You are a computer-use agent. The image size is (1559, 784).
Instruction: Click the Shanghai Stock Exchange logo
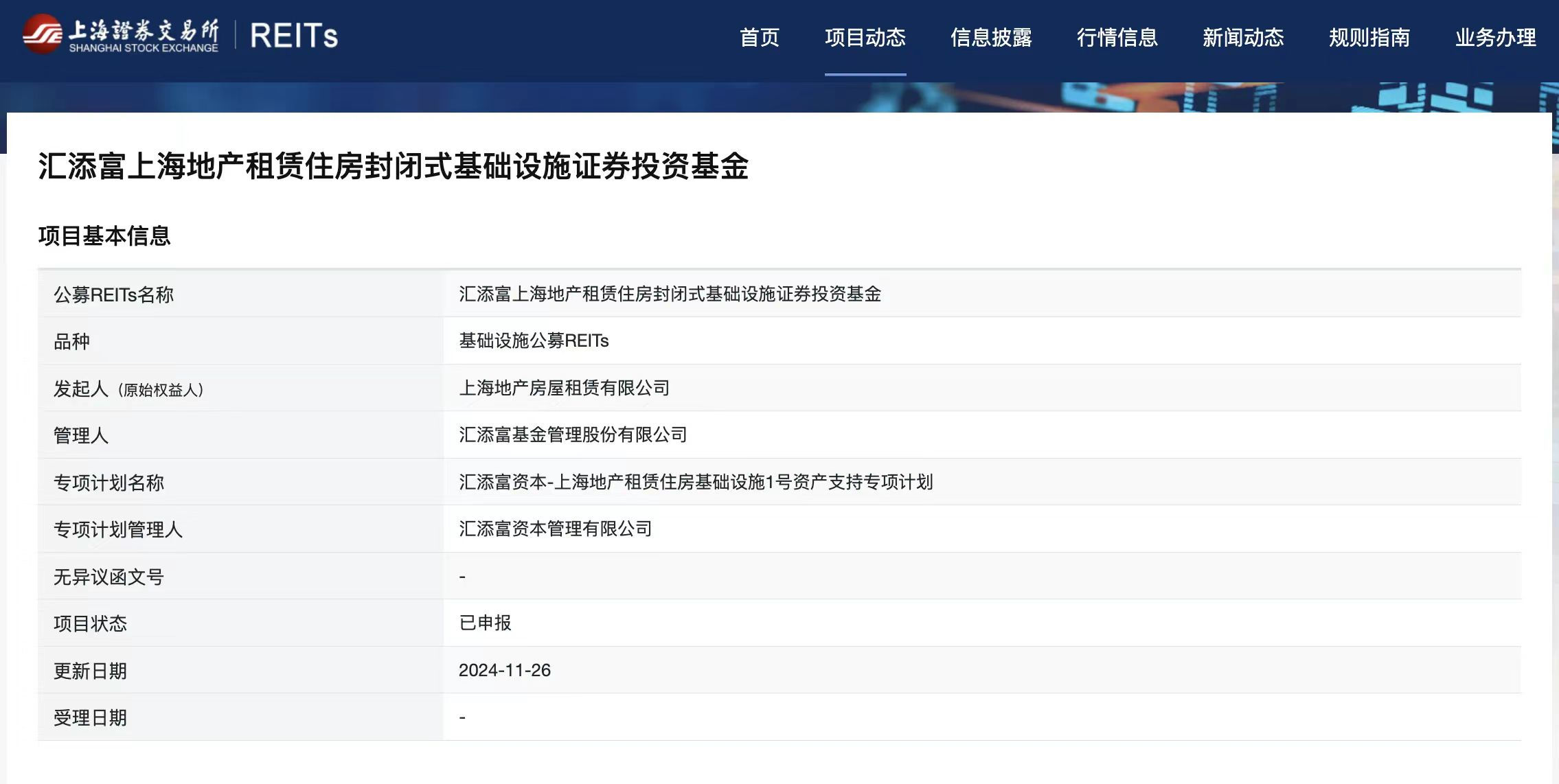(x=121, y=35)
